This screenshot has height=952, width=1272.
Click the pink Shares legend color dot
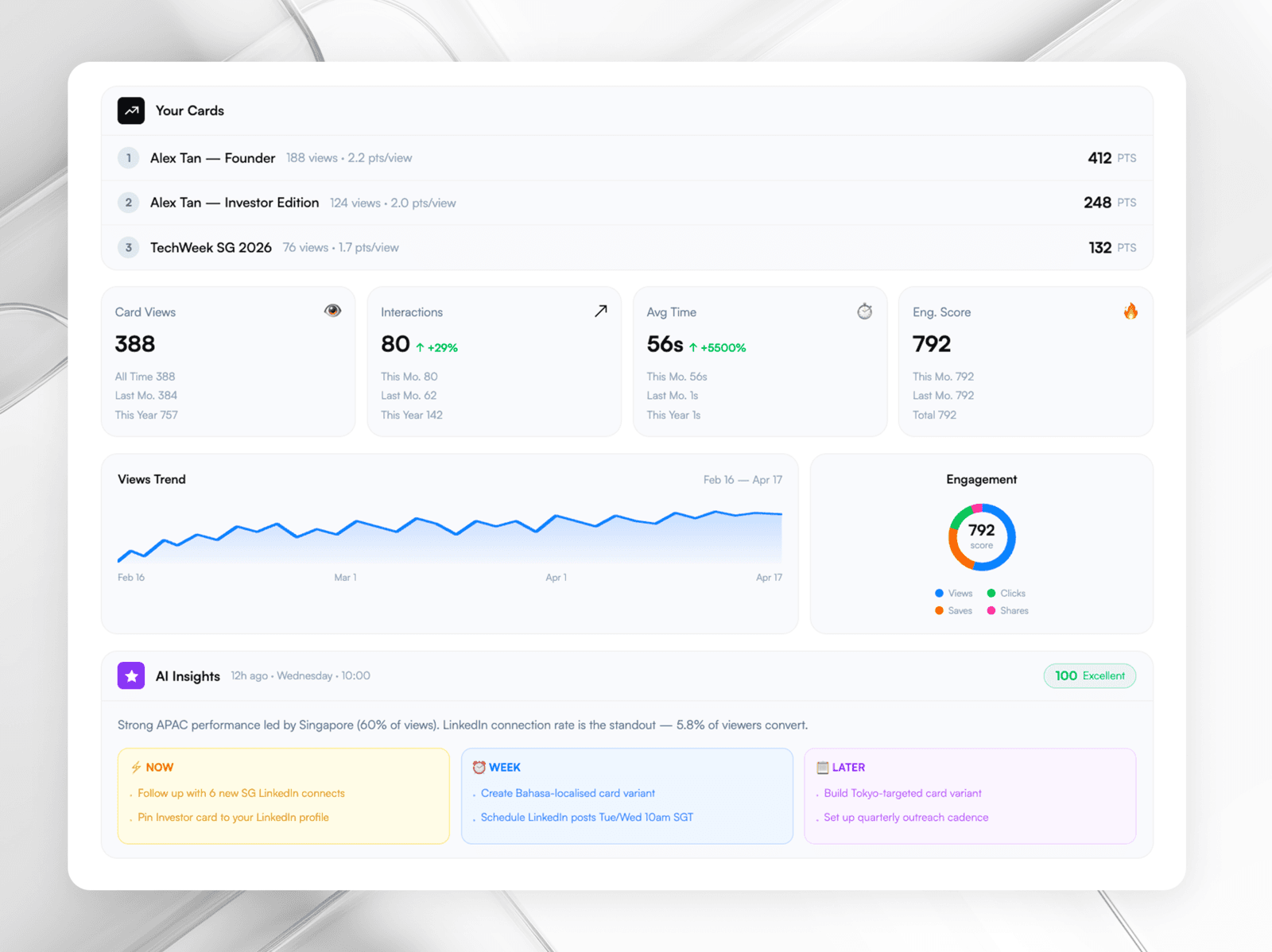click(991, 611)
